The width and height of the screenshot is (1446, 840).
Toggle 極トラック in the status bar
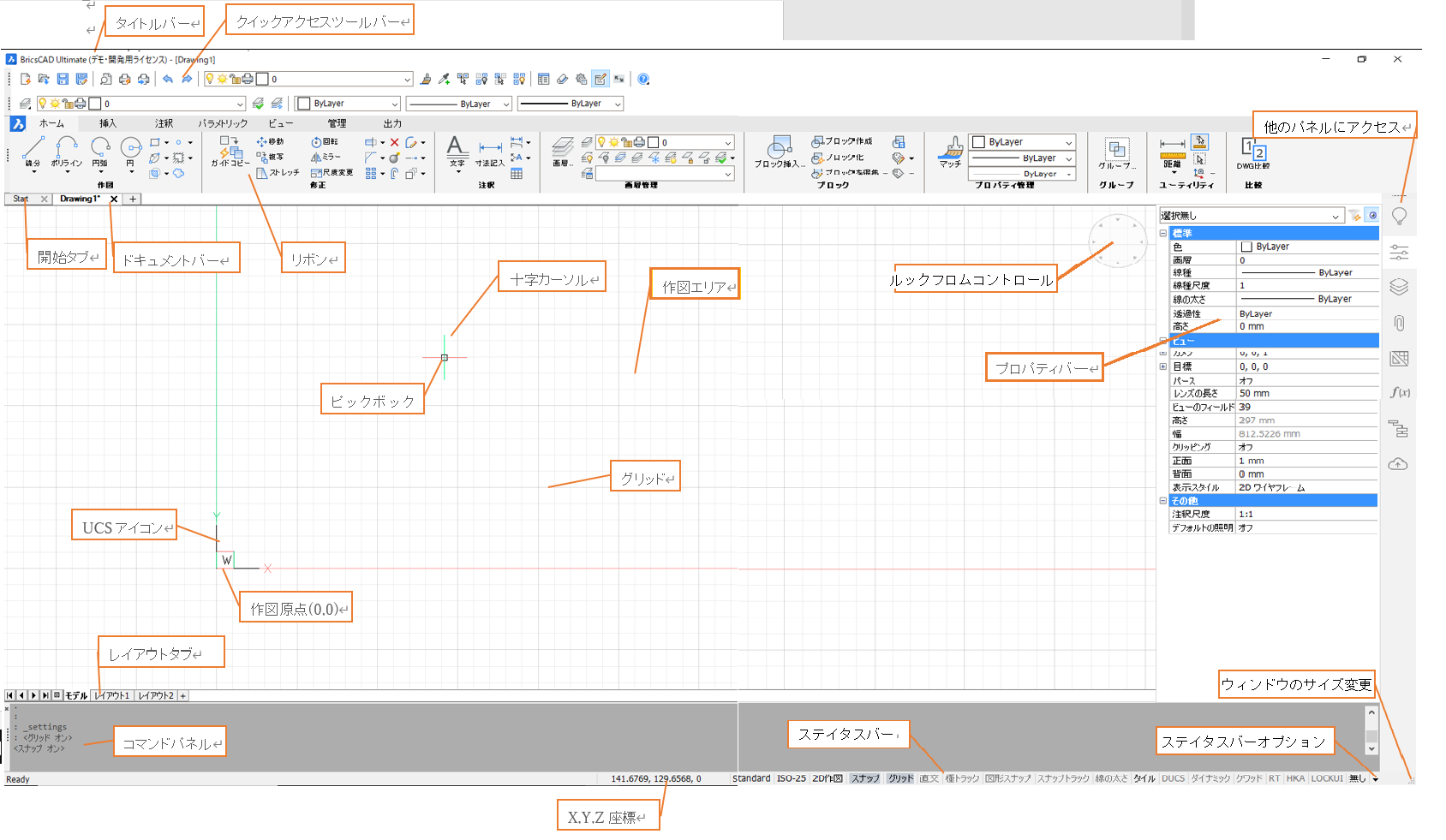962,778
